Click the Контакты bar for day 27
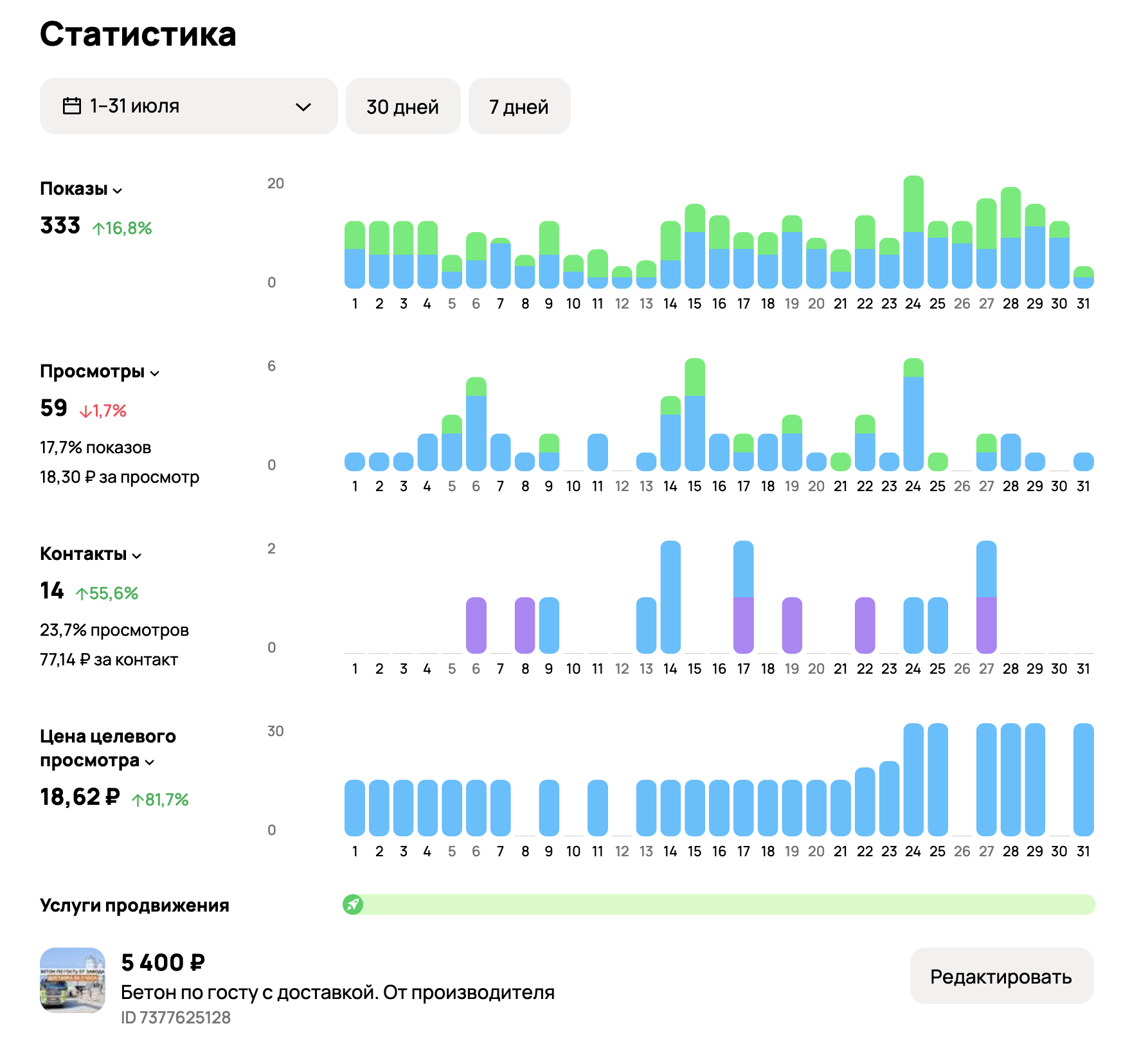The width and height of the screenshot is (1148, 1053). coord(987,597)
